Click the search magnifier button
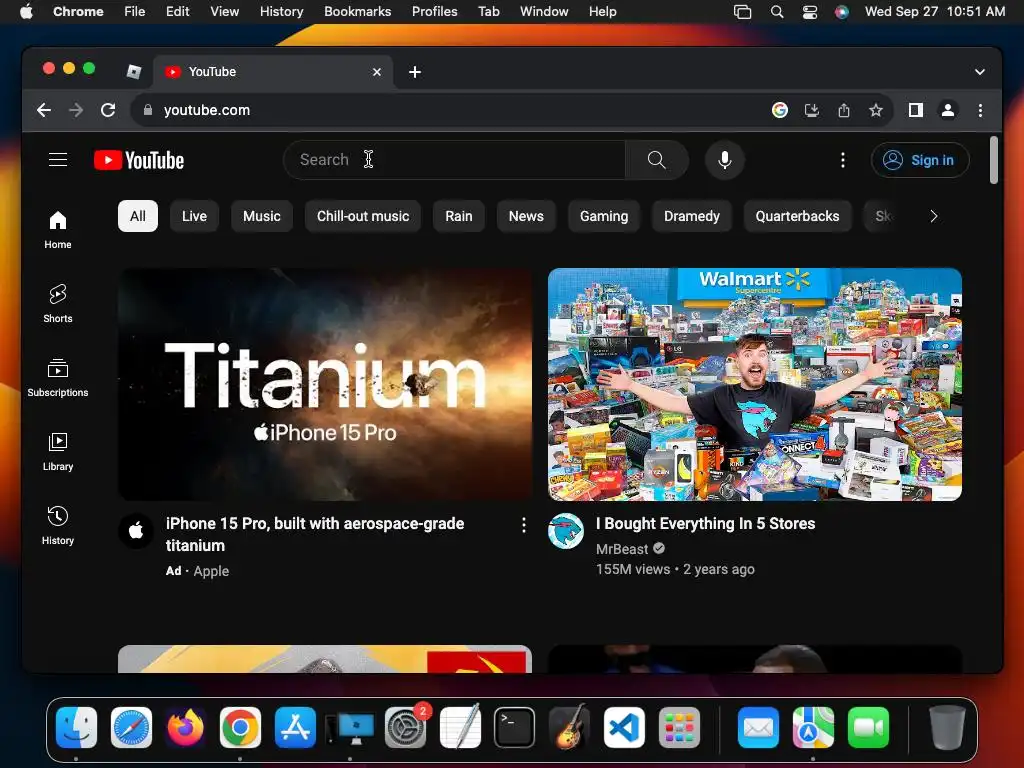The height and width of the screenshot is (768, 1024). pyautogui.click(x=656, y=160)
